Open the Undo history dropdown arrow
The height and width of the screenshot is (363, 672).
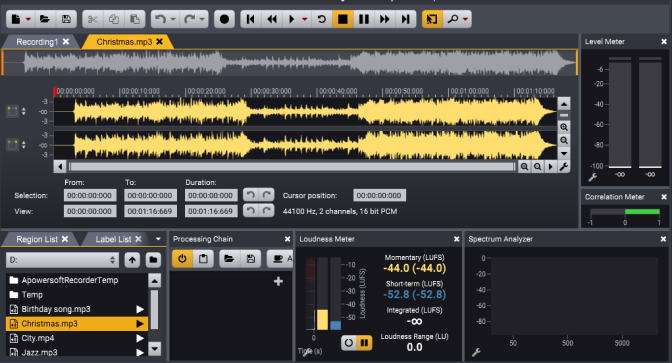173,19
